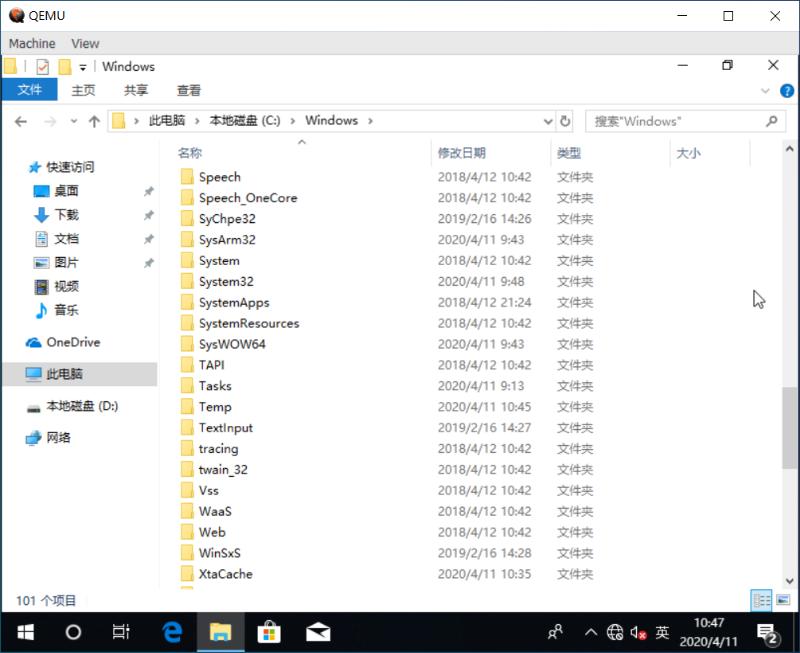The width and height of the screenshot is (800, 653).
Task: Switch to the 查看 ribbon tab
Action: click(189, 90)
